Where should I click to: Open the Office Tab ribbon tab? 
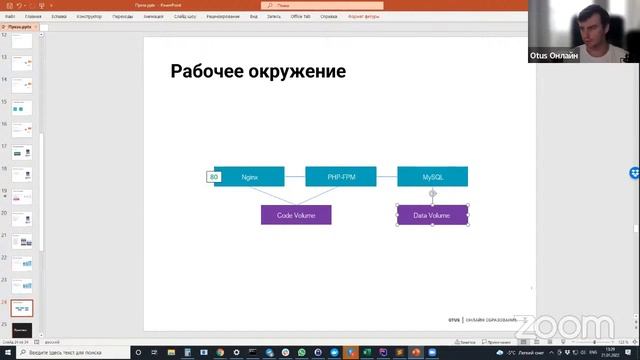(300, 17)
